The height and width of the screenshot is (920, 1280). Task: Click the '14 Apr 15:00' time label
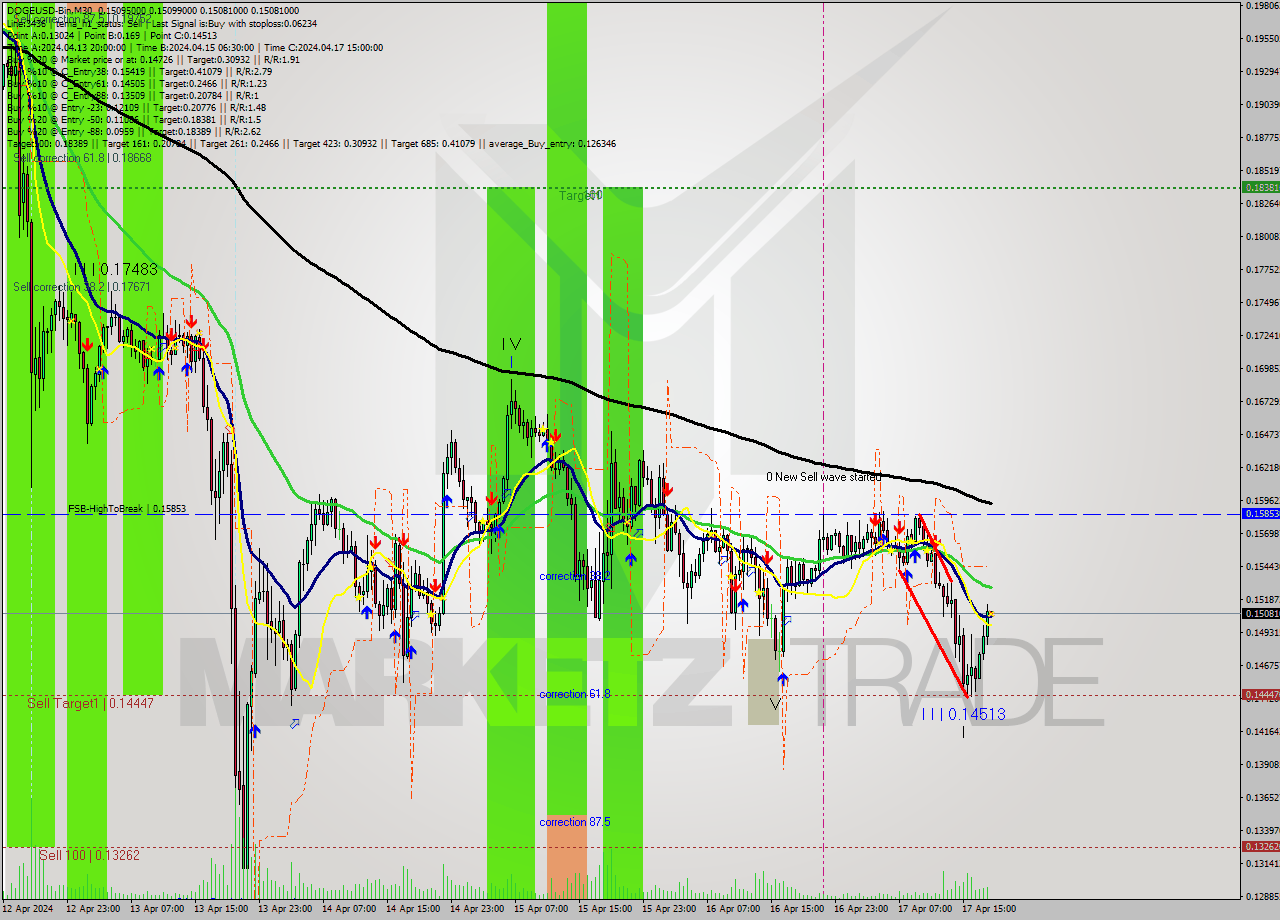click(413, 909)
